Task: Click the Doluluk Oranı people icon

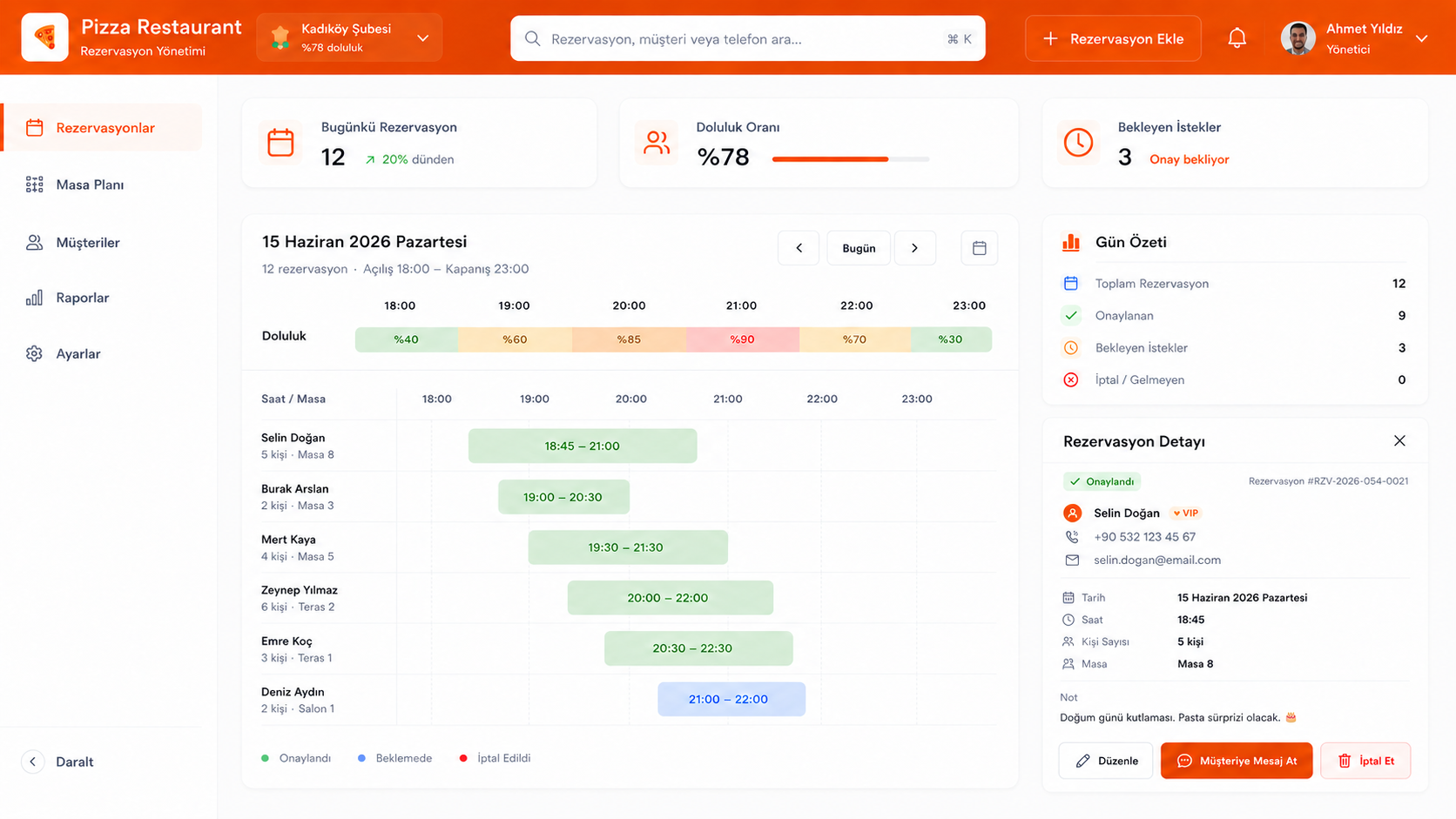Action: (x=657, y=143)
